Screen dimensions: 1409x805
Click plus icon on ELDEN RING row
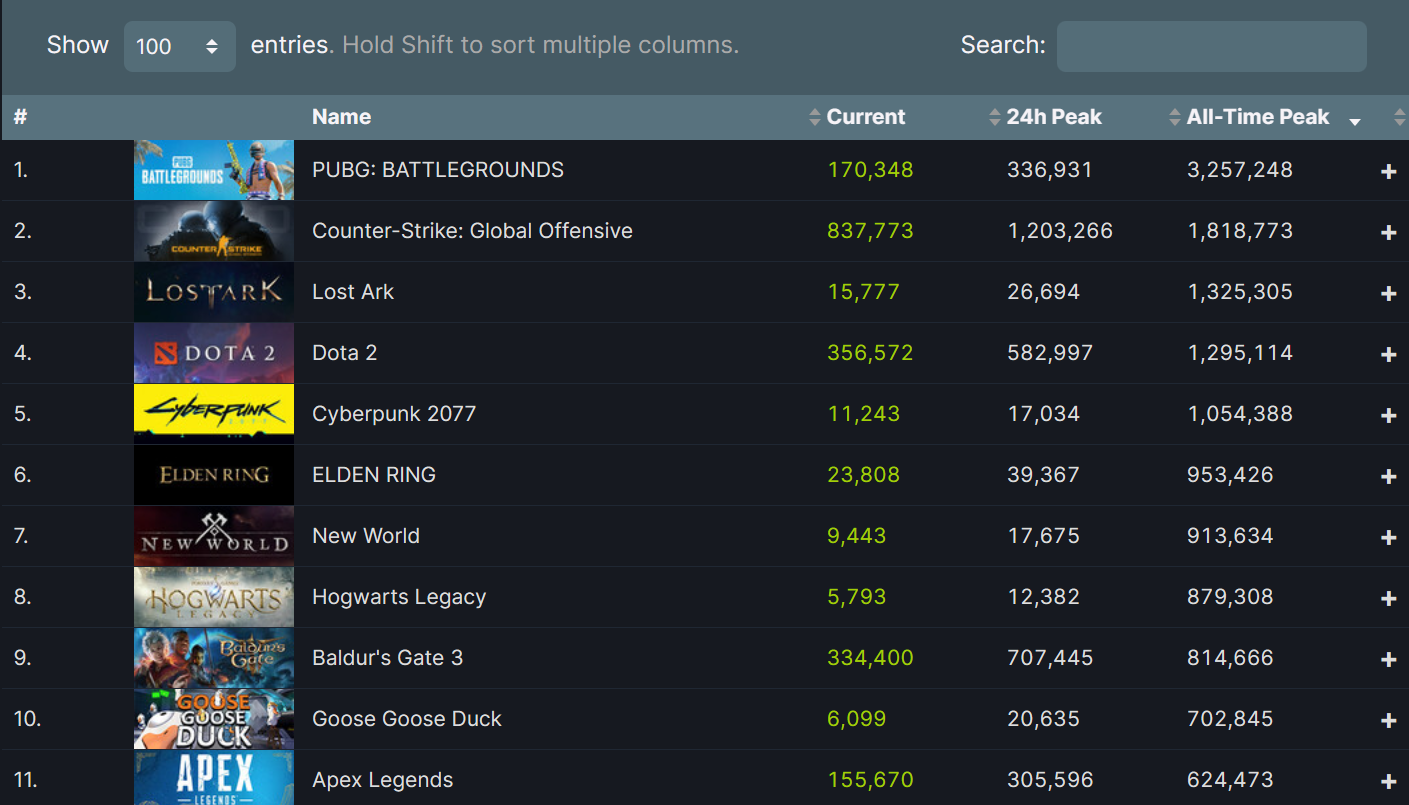pyautogui.click(x=1388, y=477)
